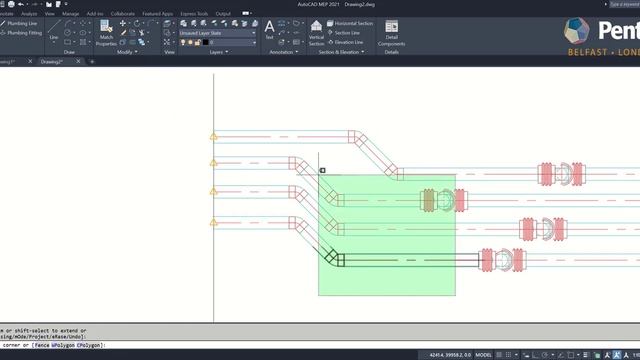Toggle ortho mode in status bar

point(535,355)
